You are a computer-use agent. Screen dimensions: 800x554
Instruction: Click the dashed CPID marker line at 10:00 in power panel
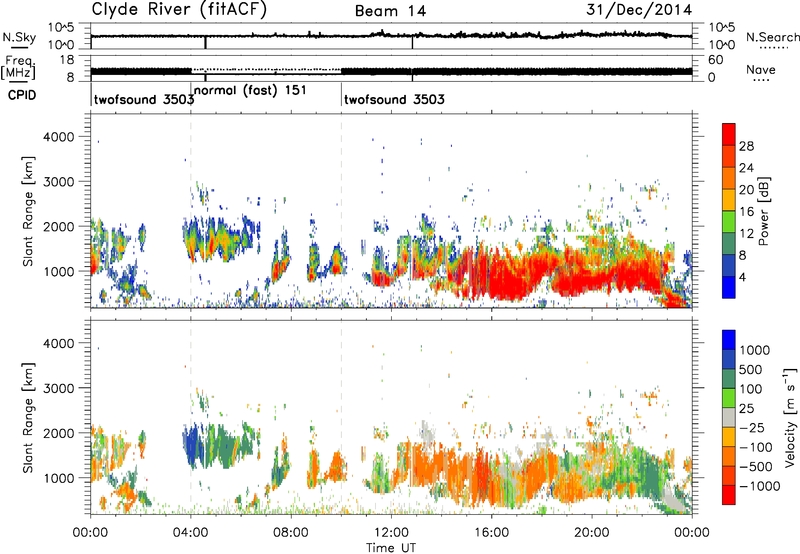pyautogui.click(x=341, y=211)
